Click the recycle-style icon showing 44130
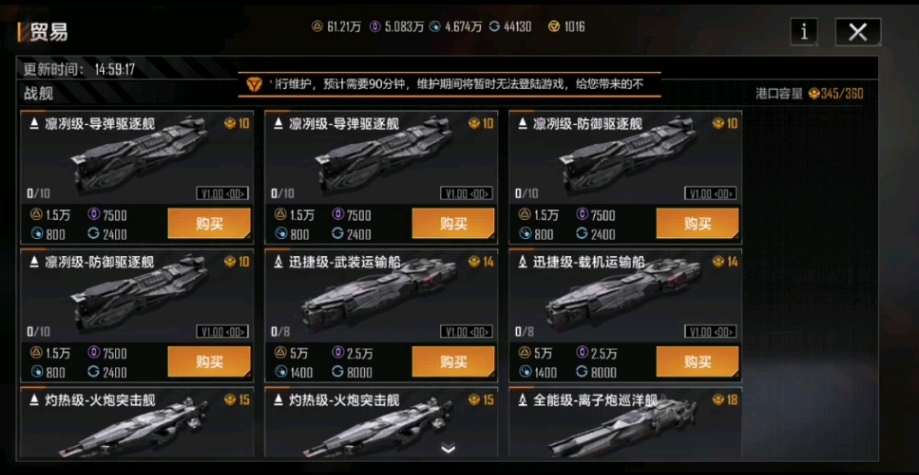This screenshot has height=475, width=919. [494, 26]
